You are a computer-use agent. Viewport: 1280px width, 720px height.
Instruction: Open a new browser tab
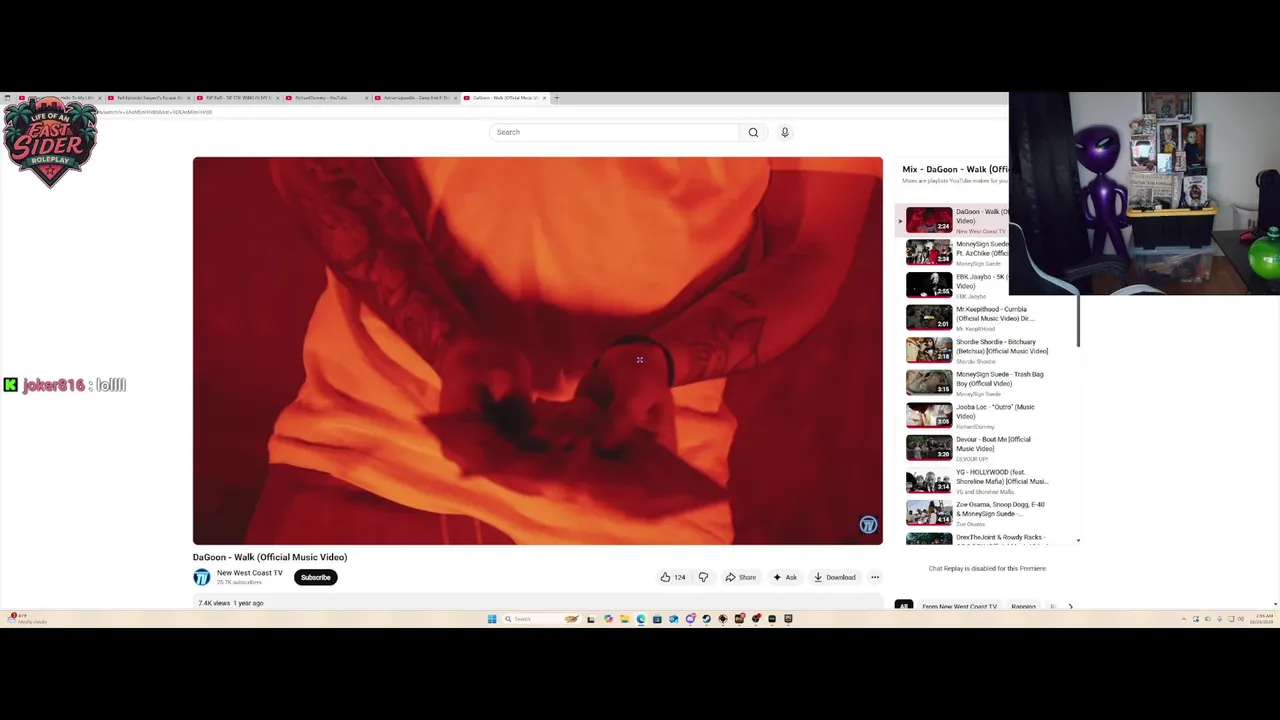click(557, 98)
